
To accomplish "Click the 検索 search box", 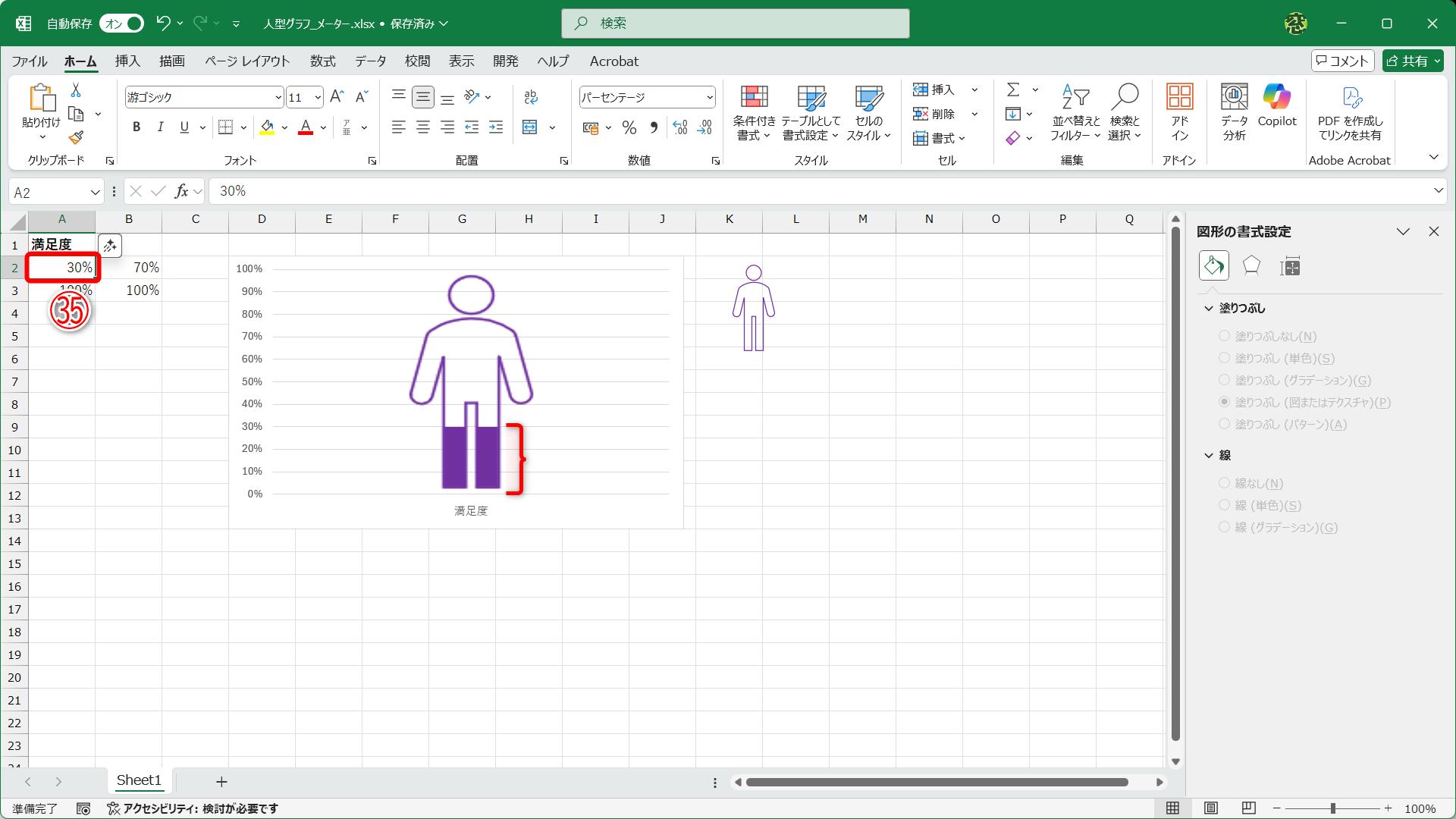I will click(736, 24).
